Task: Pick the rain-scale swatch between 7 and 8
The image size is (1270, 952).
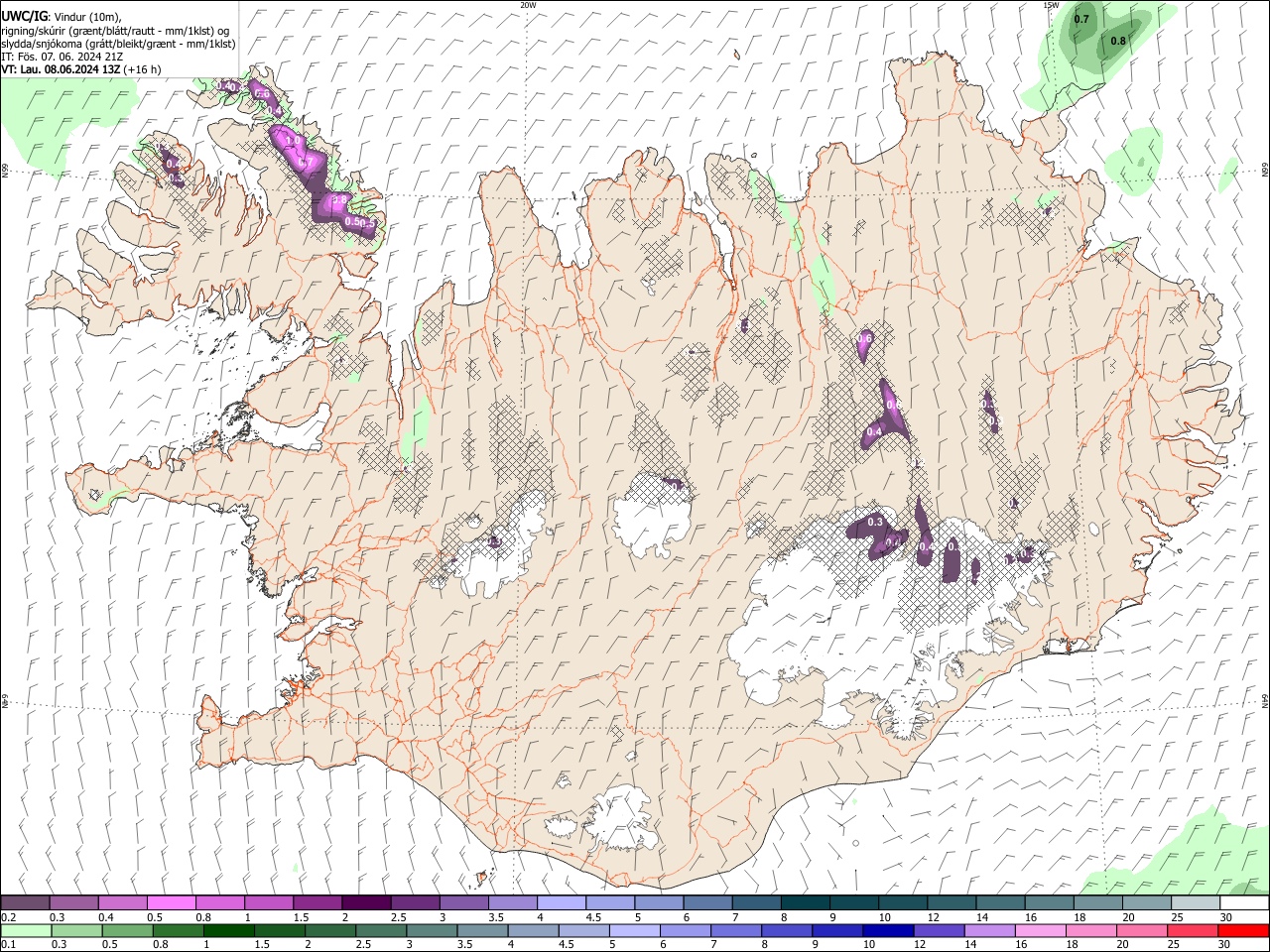Action: tap(735, 930)
